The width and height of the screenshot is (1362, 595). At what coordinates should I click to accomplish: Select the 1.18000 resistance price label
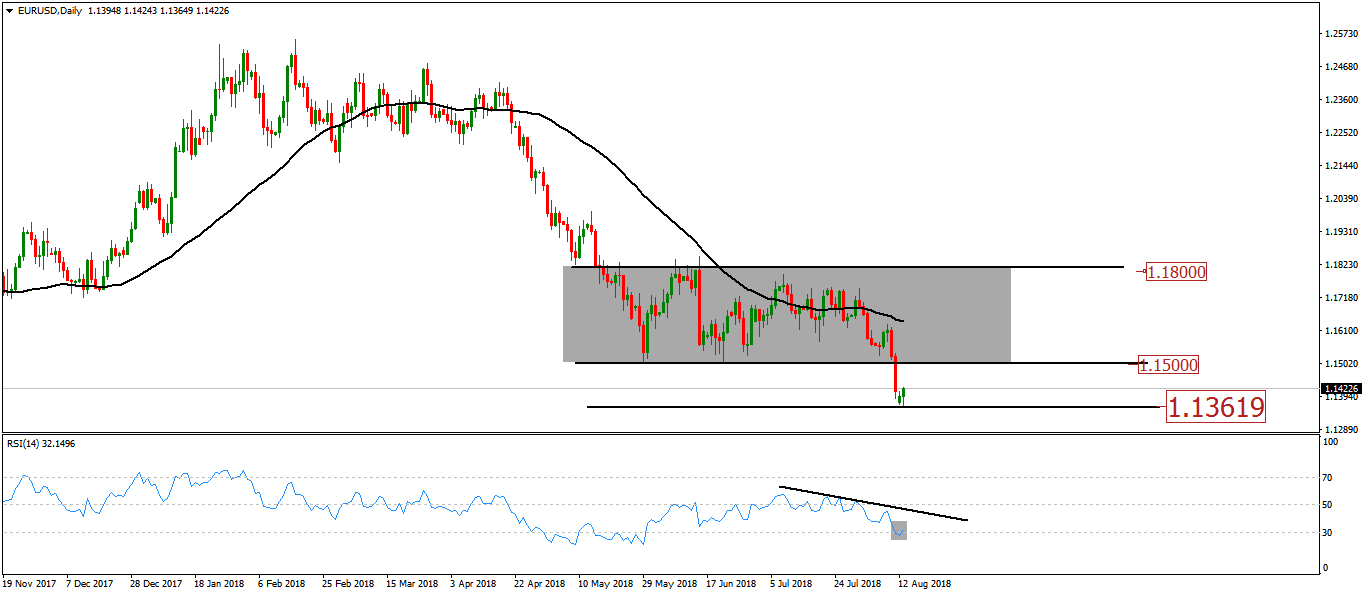(1176, 272)
